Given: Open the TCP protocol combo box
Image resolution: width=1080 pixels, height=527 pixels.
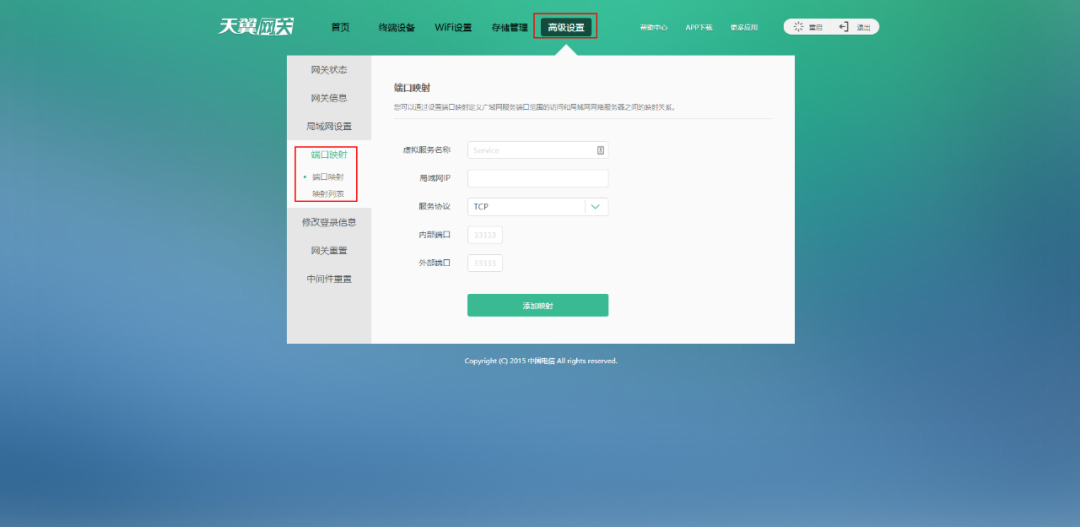Looking at the screenshot, I should 526,207.
